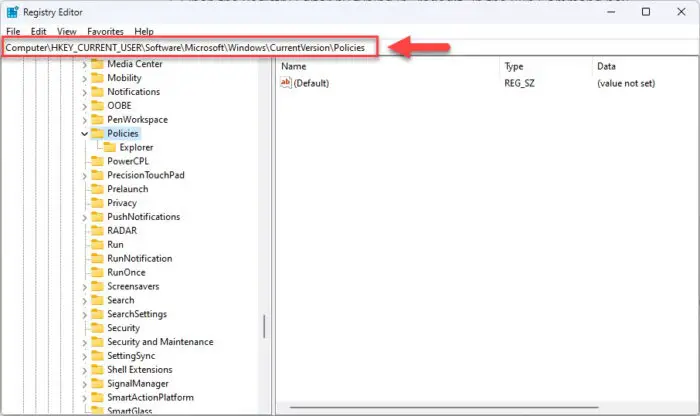Expand the Notifications key
This screenshot has width=700, height=416.
(84, 92)
